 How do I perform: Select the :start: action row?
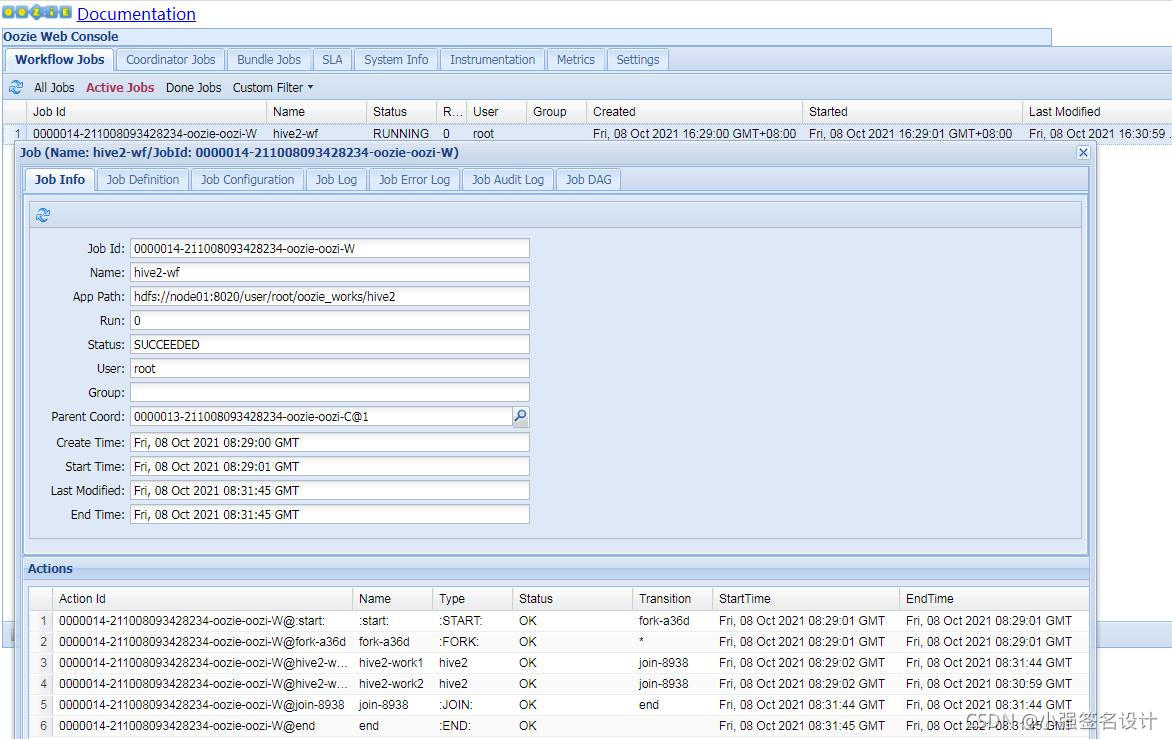(558, 621)
